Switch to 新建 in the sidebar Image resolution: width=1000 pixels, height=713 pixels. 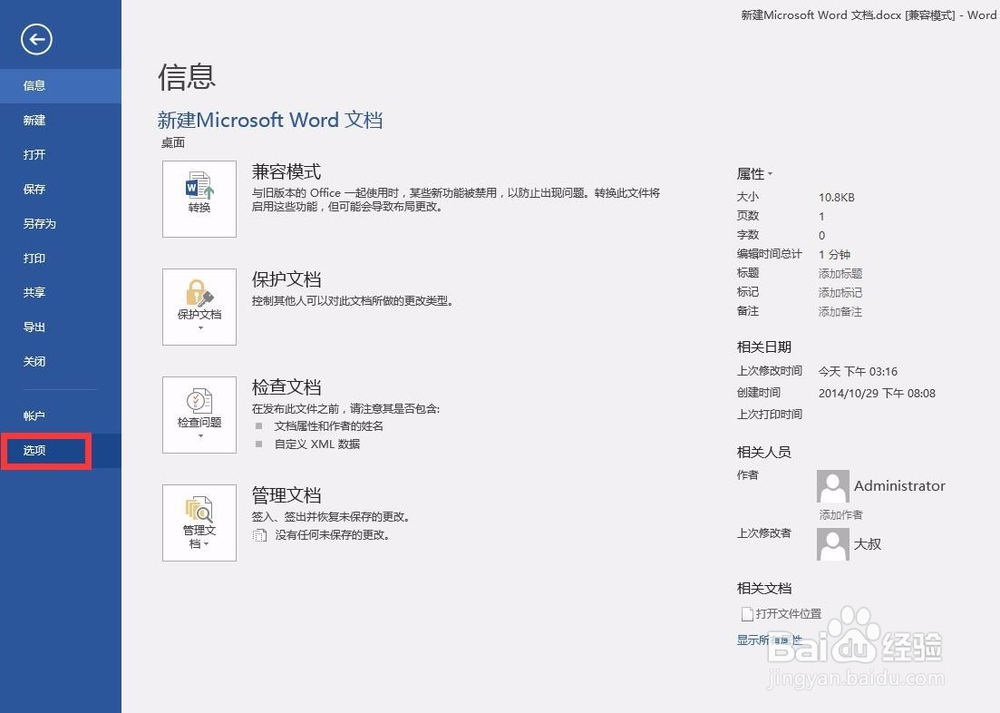[x=33, y=120]
